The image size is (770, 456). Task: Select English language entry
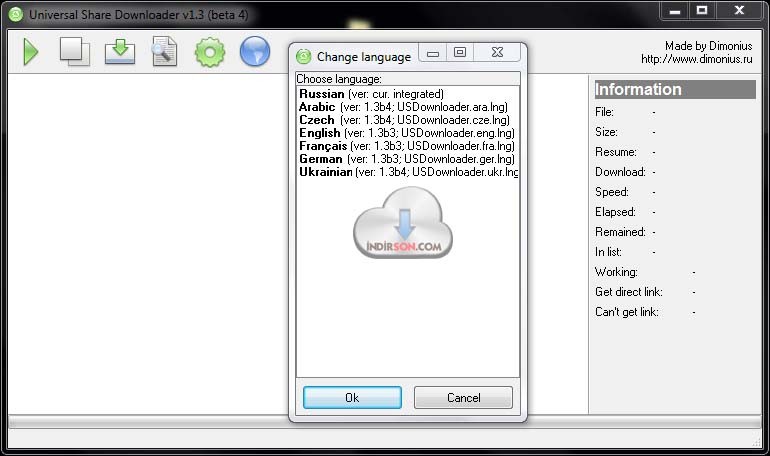tap(408, 133)
